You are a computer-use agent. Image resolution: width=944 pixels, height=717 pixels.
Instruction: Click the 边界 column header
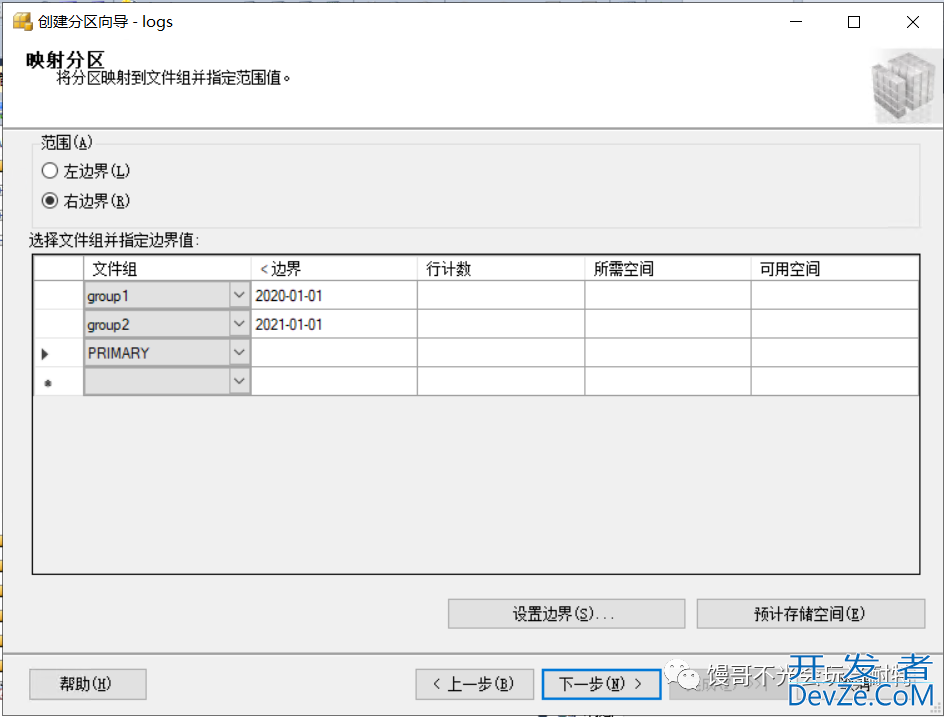(x=334, y=268)
